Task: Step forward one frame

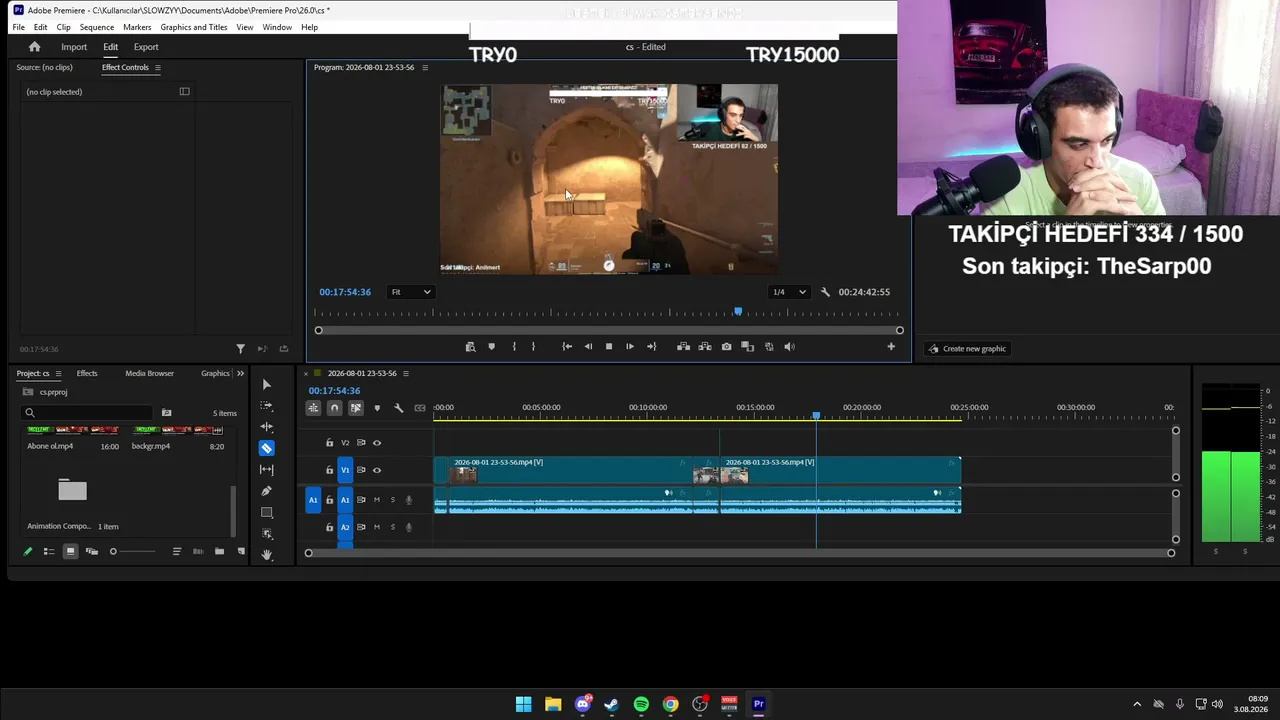Action: coord(630,347)
